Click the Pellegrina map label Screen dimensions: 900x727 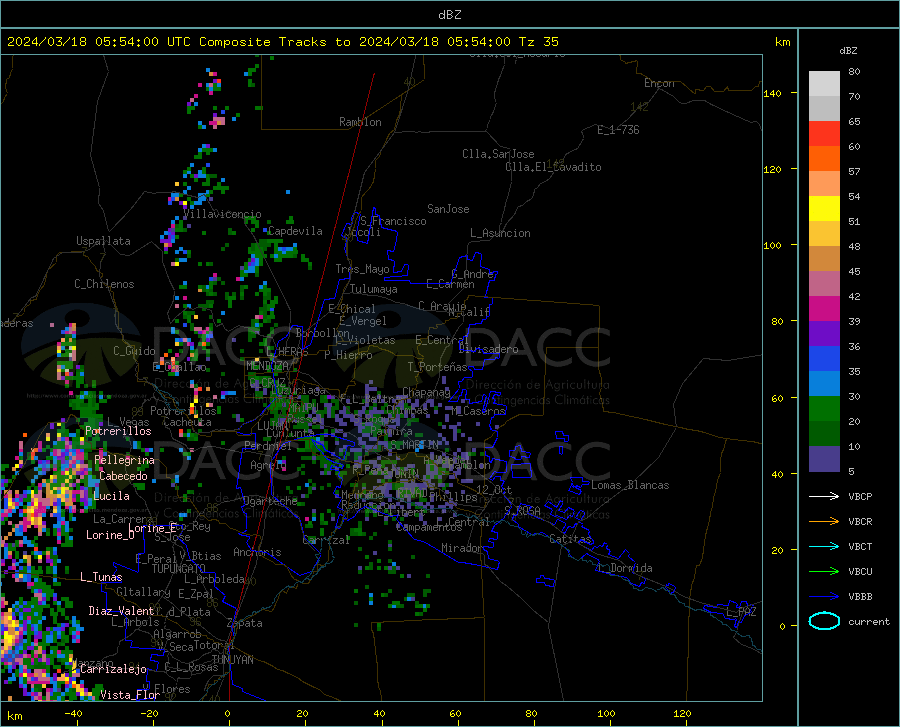125,460
